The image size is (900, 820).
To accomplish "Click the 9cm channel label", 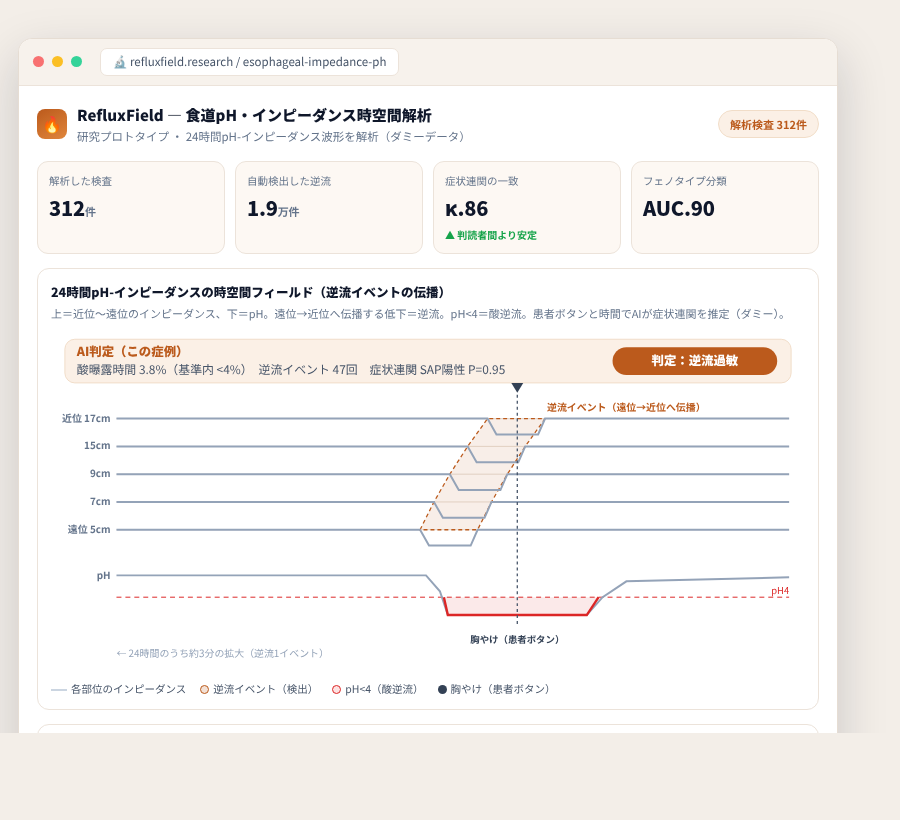I will click(x=100, y=473).
